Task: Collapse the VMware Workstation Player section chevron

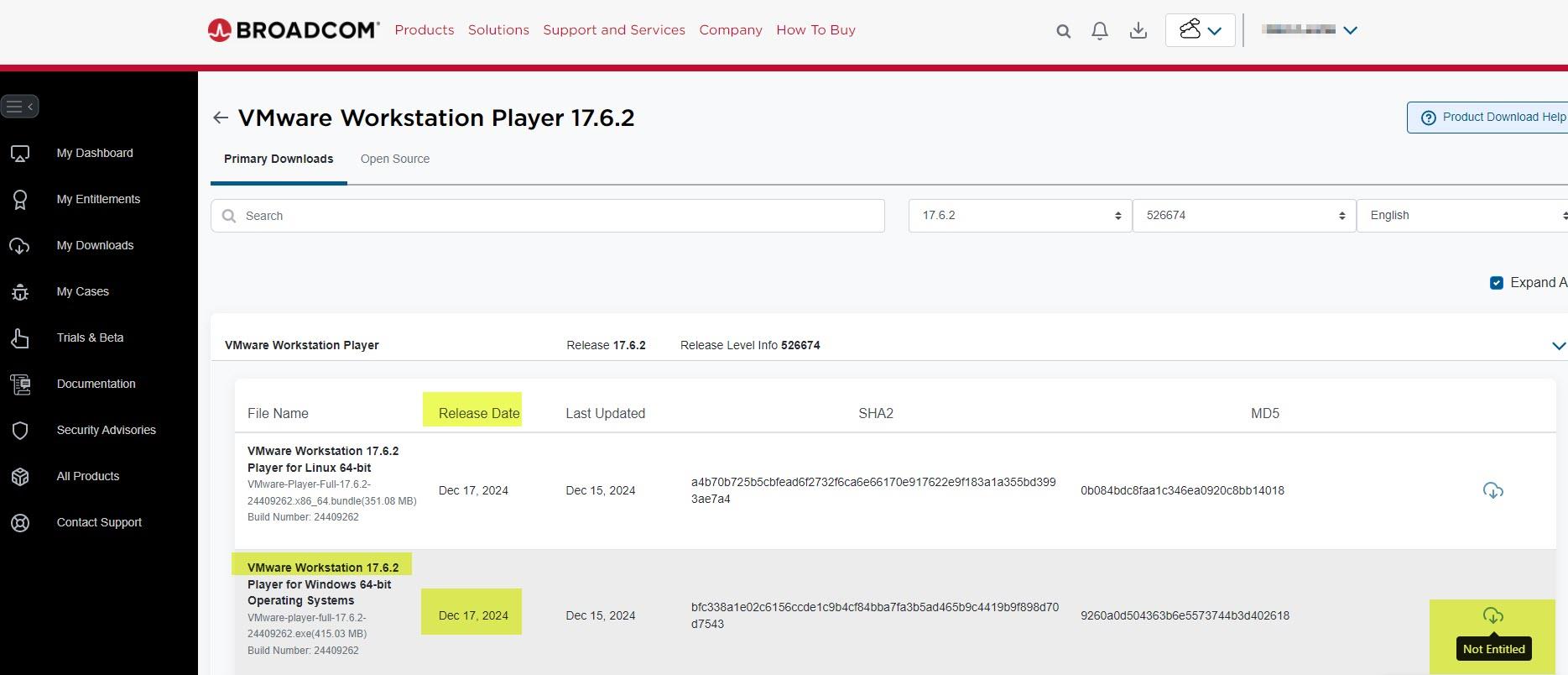Action: tap(1558, 346)
